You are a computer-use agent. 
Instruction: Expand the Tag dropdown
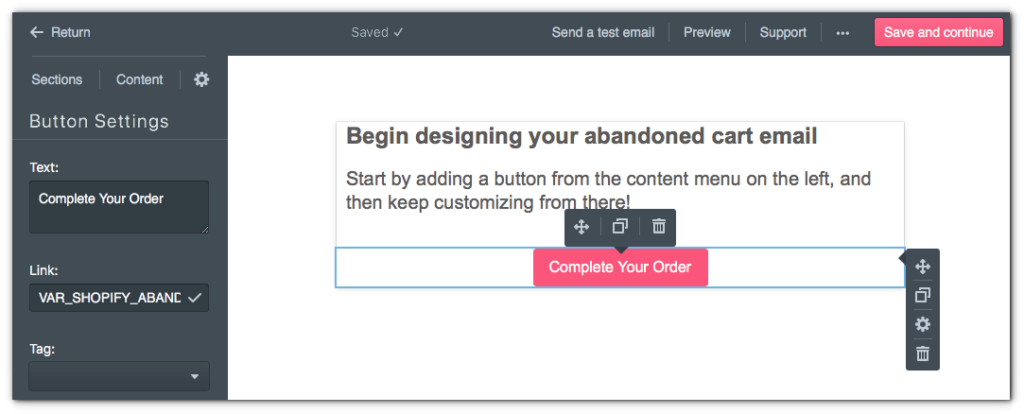point(119,376)
